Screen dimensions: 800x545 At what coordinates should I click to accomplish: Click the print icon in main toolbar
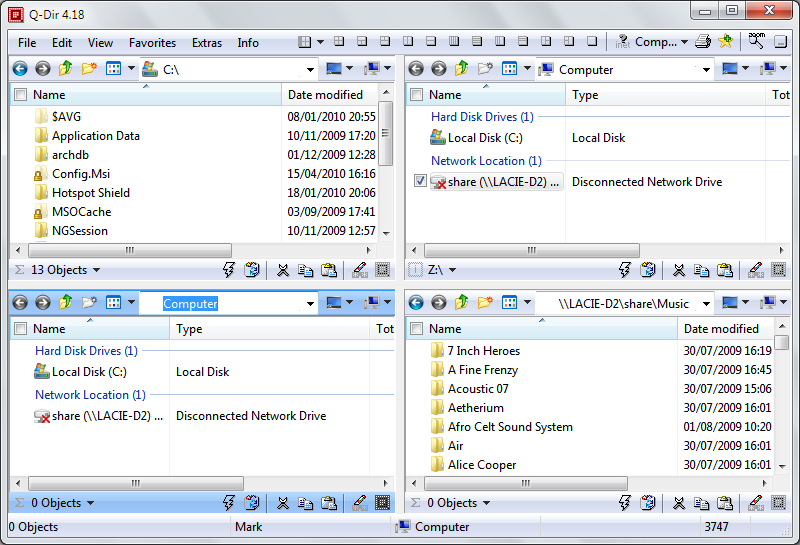(x=703, y=42)
